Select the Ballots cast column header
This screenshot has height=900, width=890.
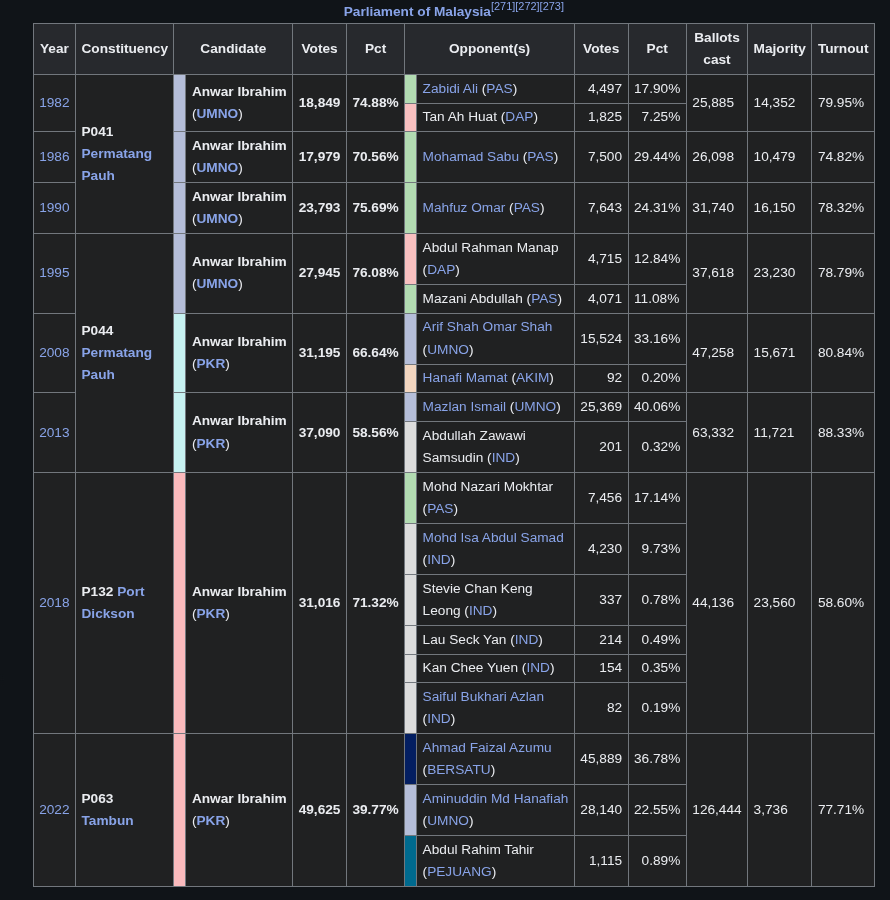[717, 49]
